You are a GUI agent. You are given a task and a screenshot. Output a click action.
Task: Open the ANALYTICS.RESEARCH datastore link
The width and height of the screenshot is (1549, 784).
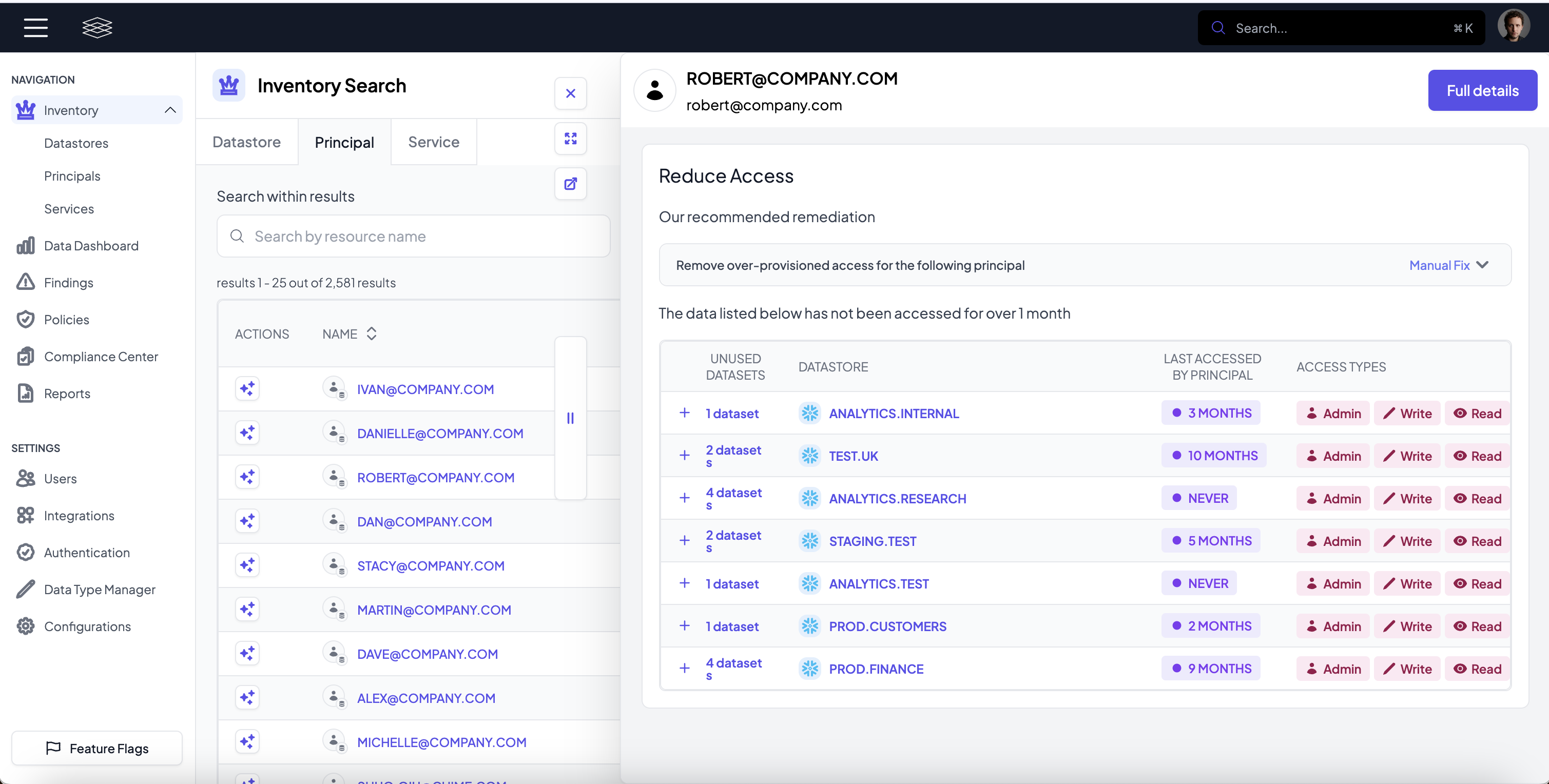(x=897, y=498)
